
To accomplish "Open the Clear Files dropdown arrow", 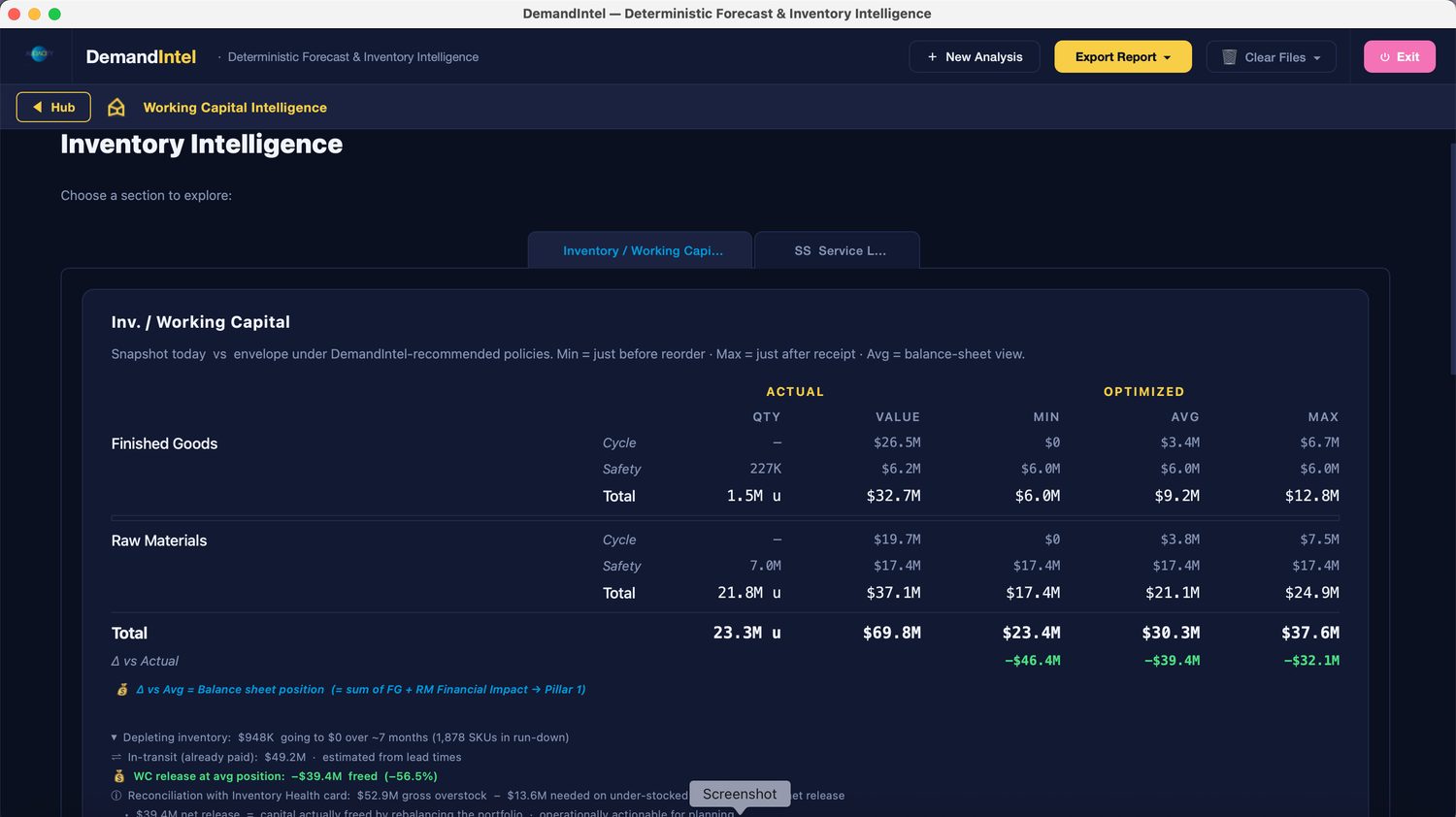I will [x=1317, y=58].
